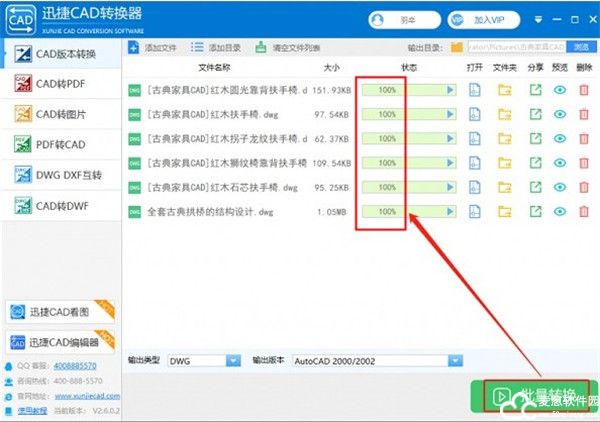Delete the 红木圆光靠背扶手椅 row
The height and width of the screenshot is (422, 600).
coord(584,90)
